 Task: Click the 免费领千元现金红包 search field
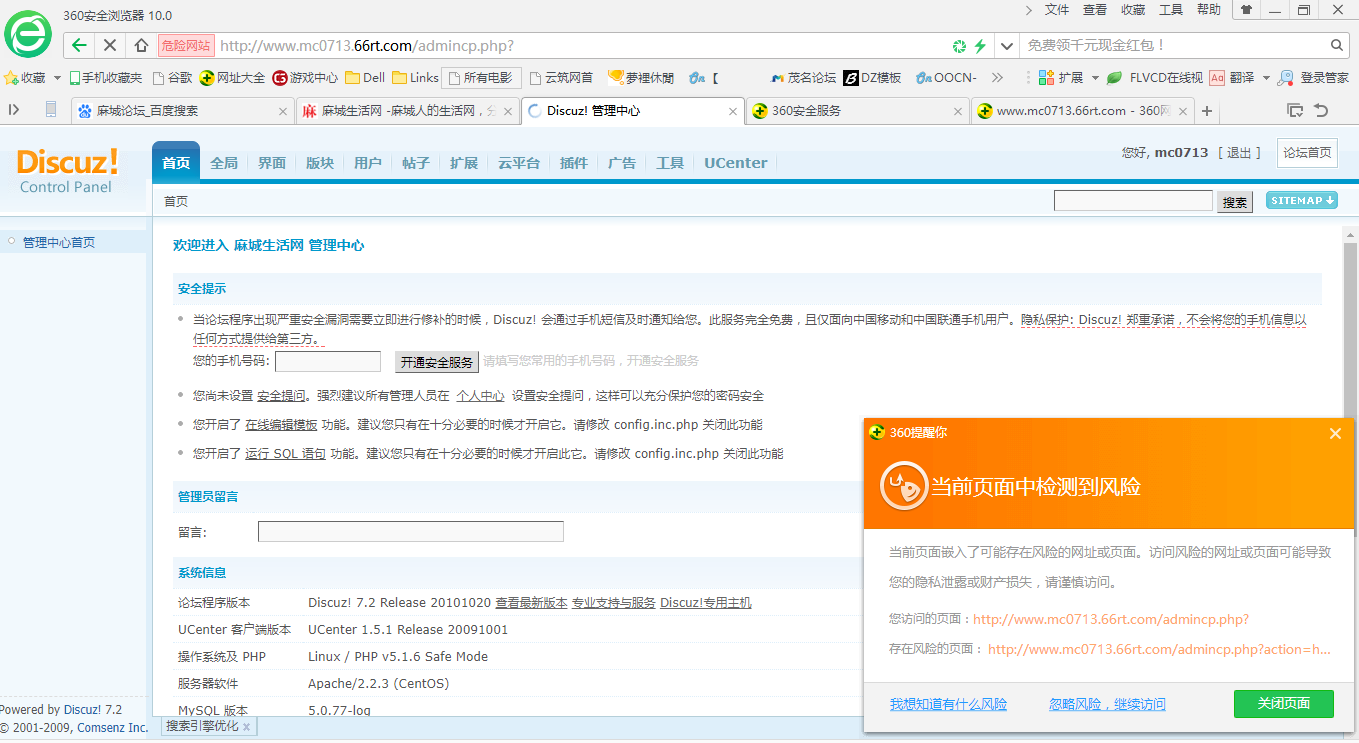(x=1174, y=46)
